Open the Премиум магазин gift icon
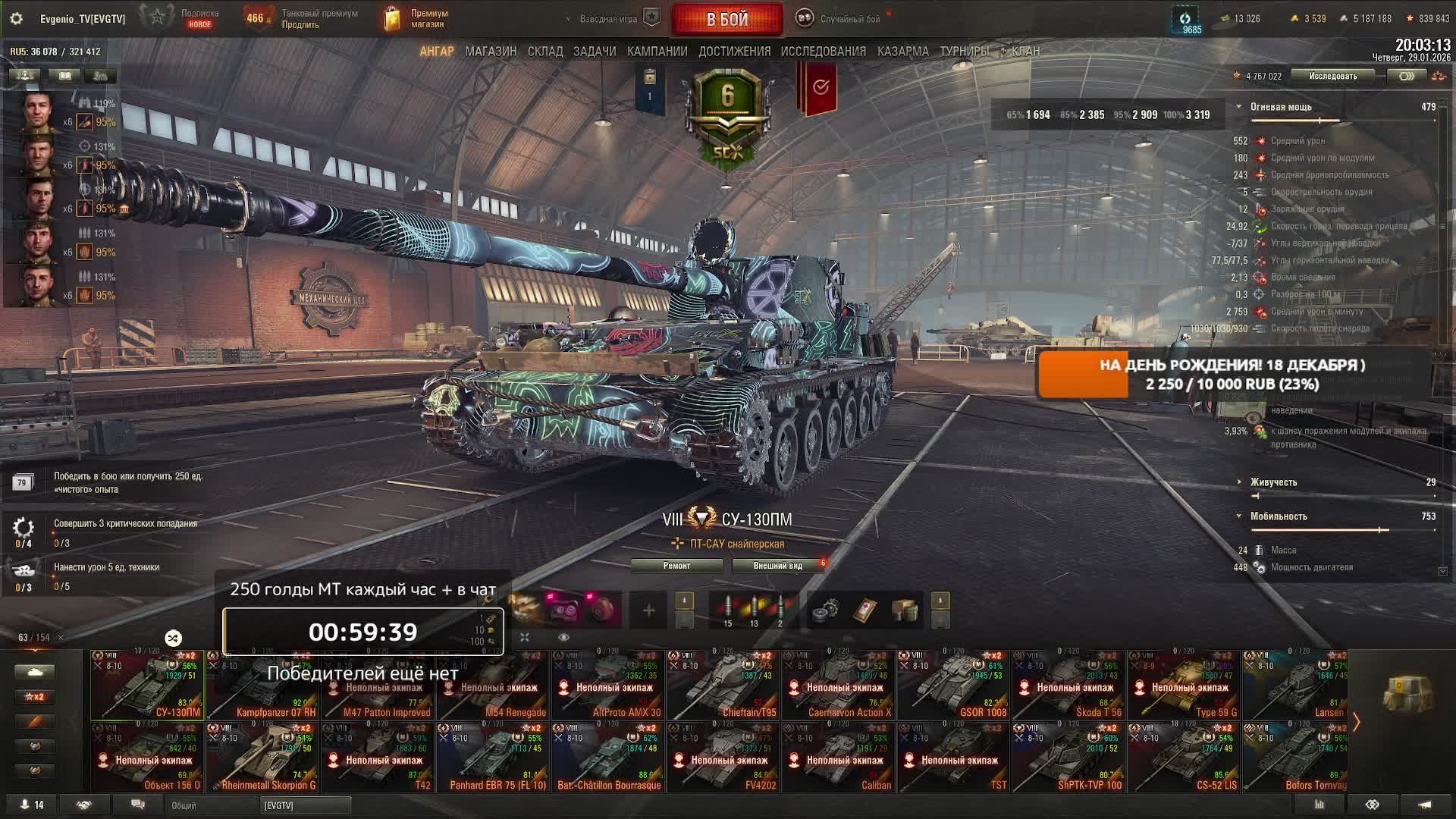 pyautogui.click(x=391, y=19)
